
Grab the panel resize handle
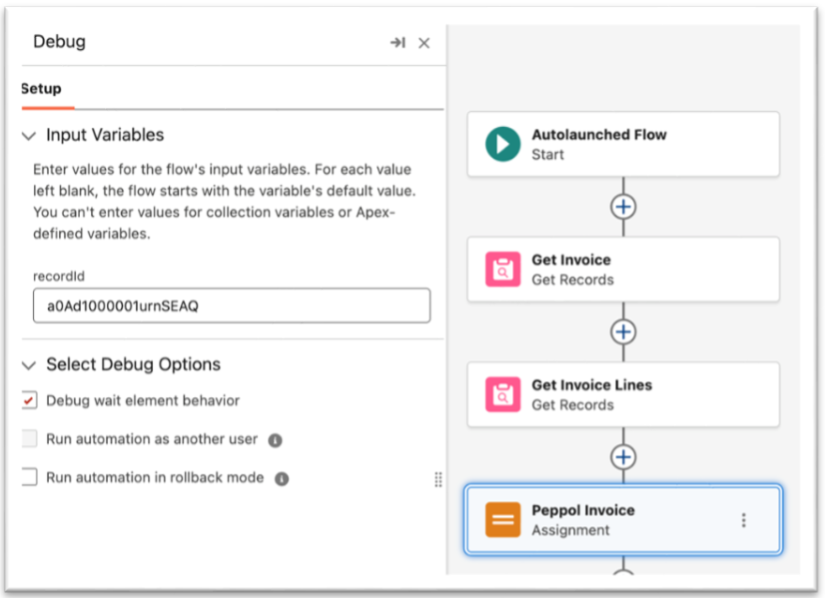coord(438,480)
